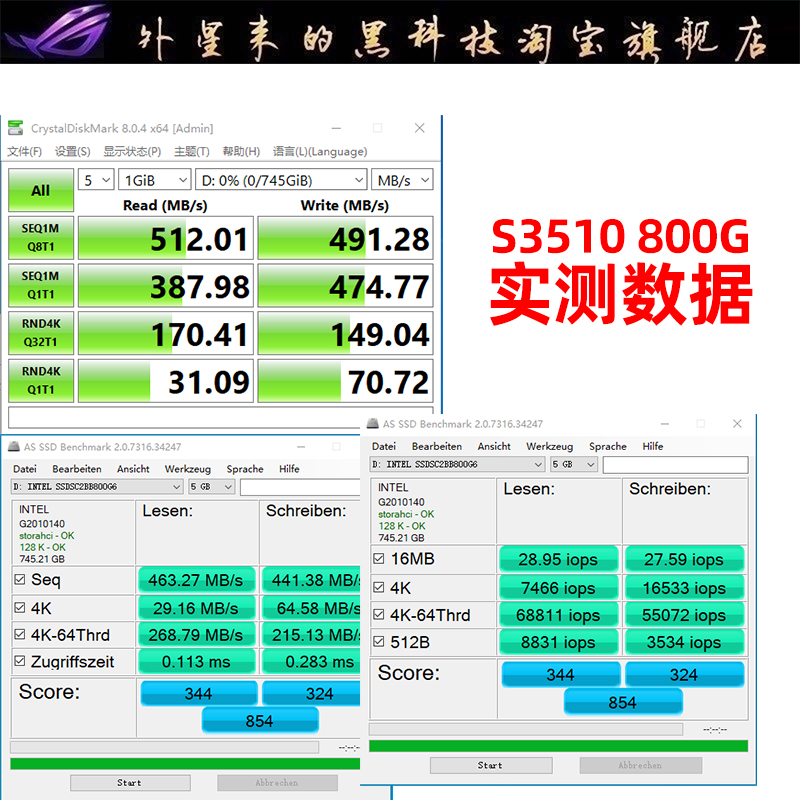Open 语言(L)(Language) menu in CrystalDiskMark
Image resolution: width=800 pixels, height=800 pixels.
320,152
